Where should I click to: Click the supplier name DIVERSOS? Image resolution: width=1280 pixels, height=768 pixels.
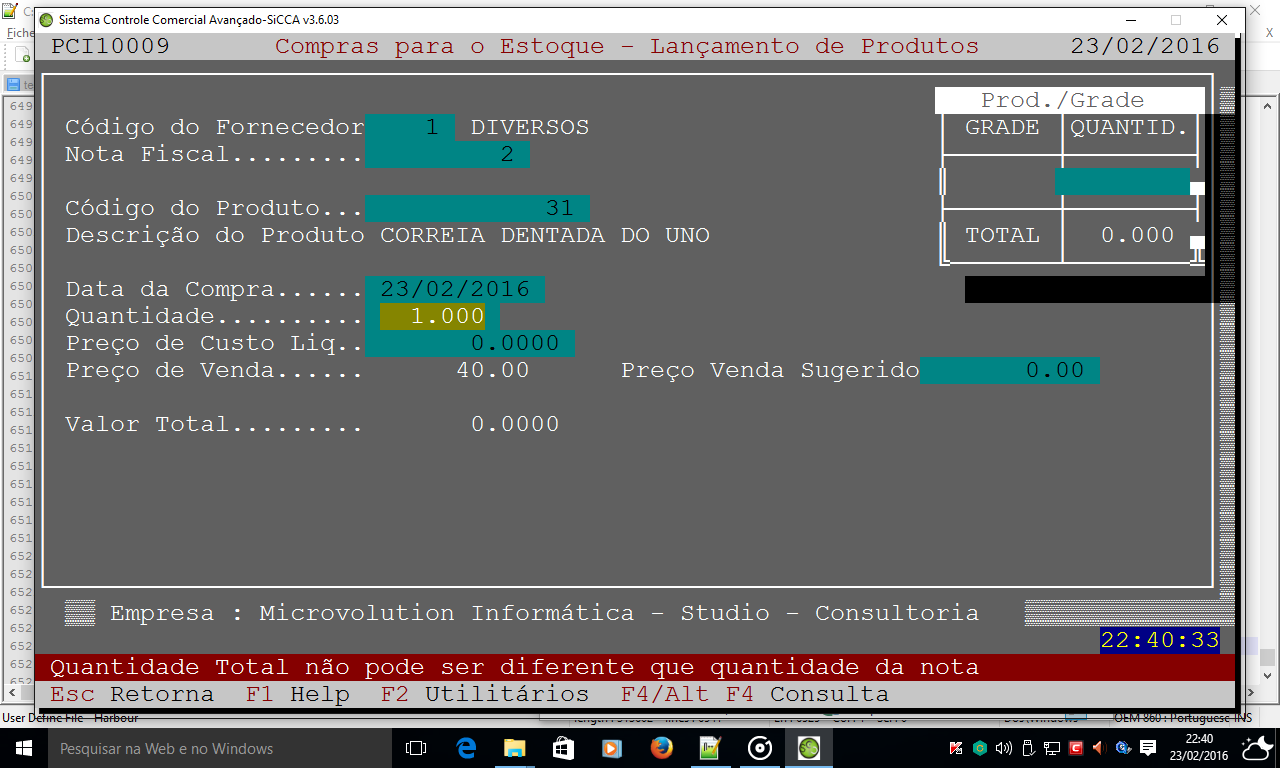click(x=530, y=128)
